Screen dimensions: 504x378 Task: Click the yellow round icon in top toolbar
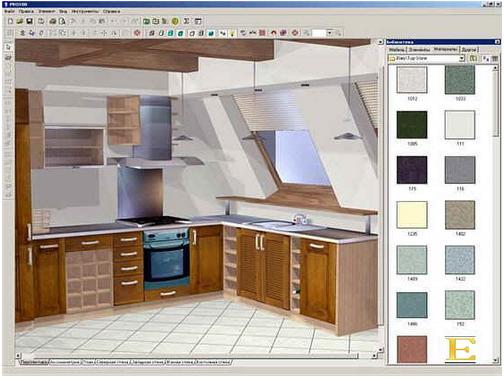pos(175,21)
